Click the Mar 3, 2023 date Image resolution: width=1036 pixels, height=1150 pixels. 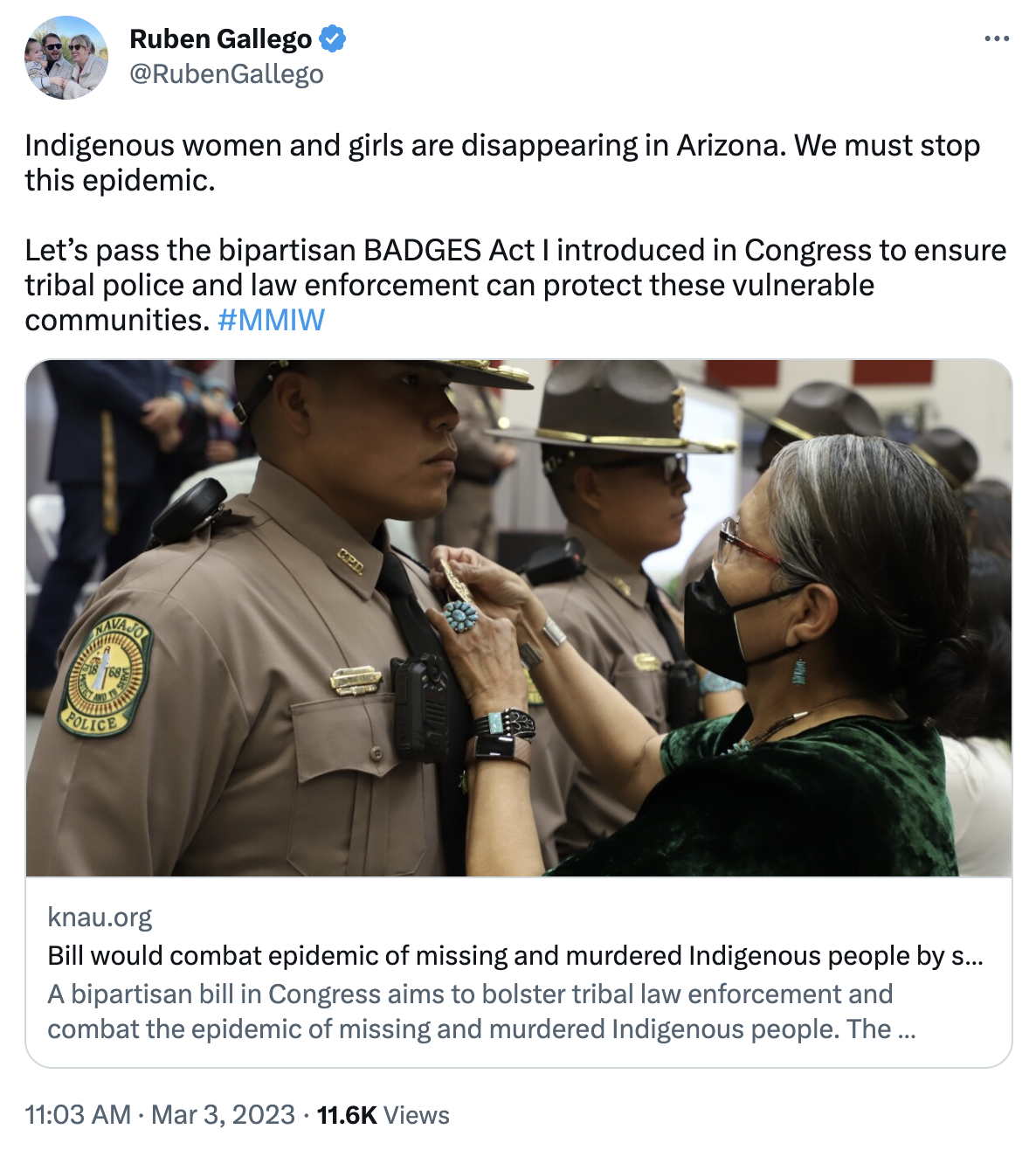click(x=223, y=1114)
